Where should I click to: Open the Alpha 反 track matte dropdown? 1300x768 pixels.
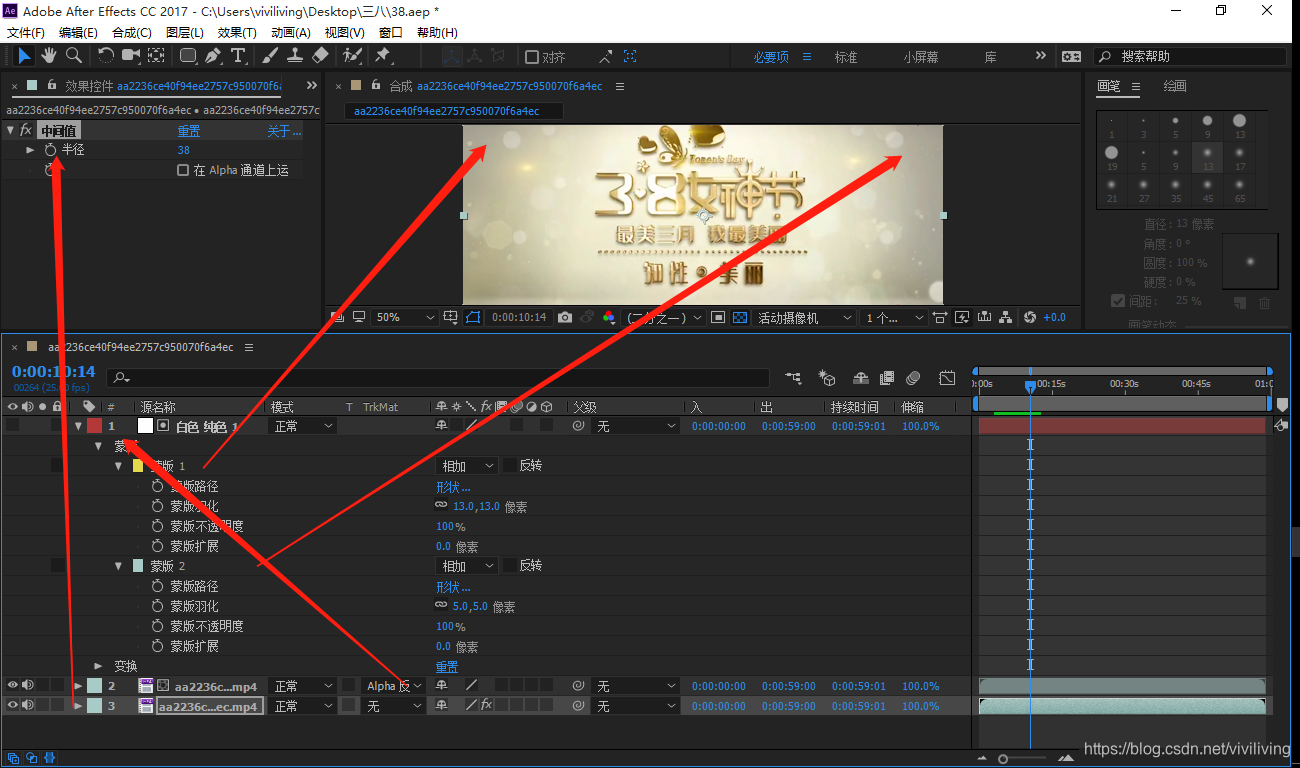click(x=394, y=686)
